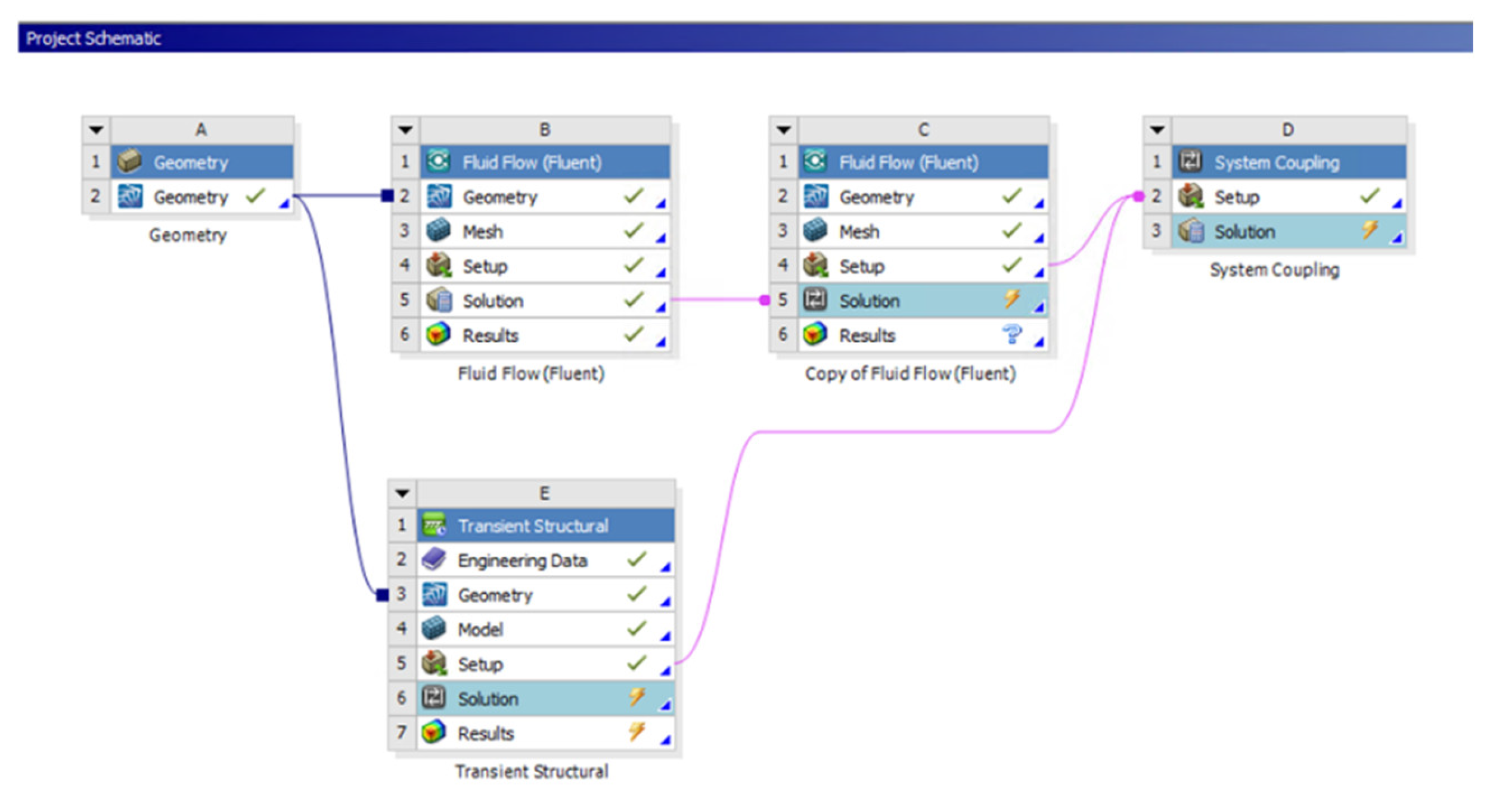This screenshot has height=812, width=1487.
Task: Open the dropdown arrow of system D
Action: point(1157,129)
